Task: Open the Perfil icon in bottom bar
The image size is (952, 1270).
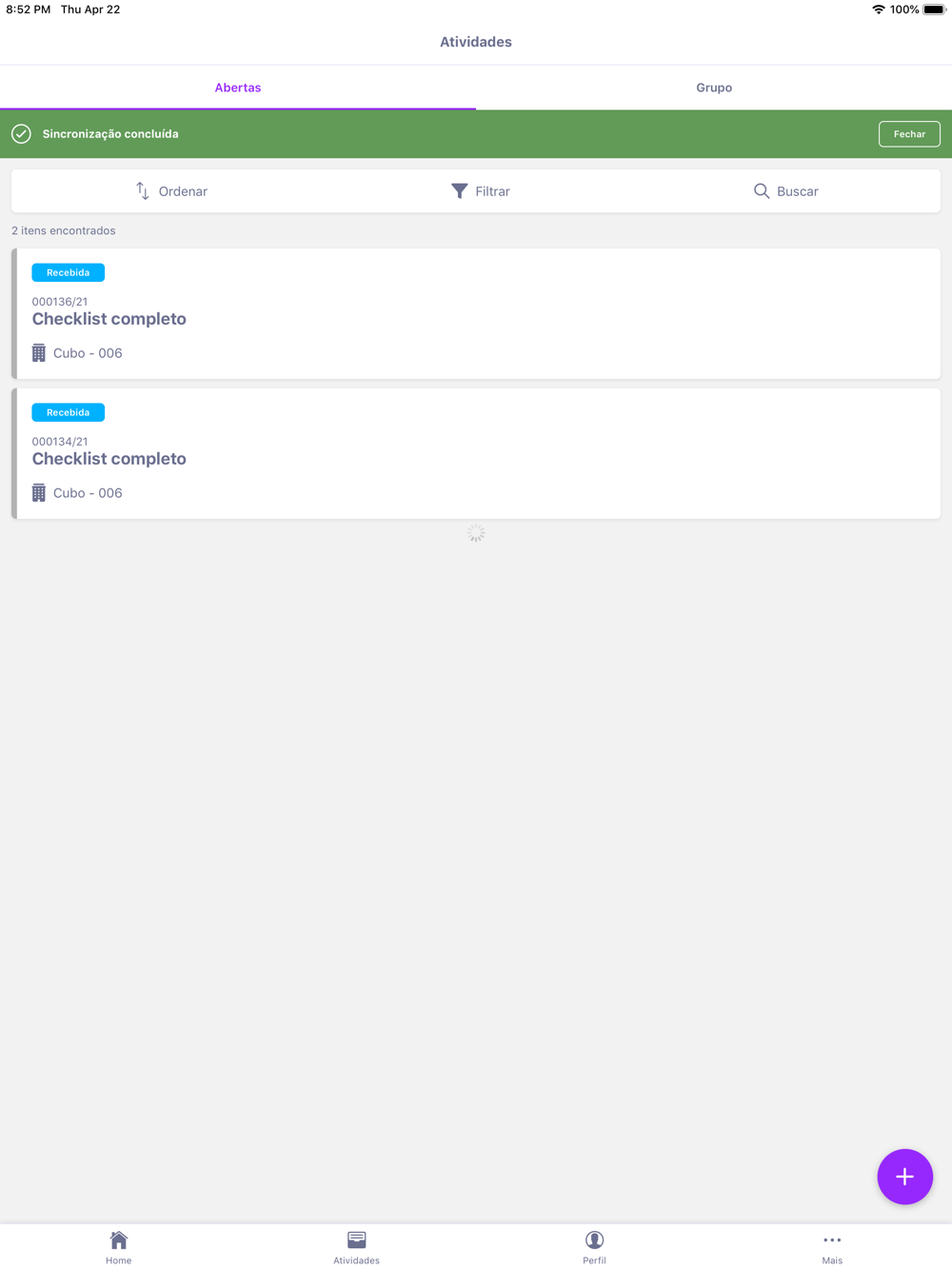Action: (595, 1240)
